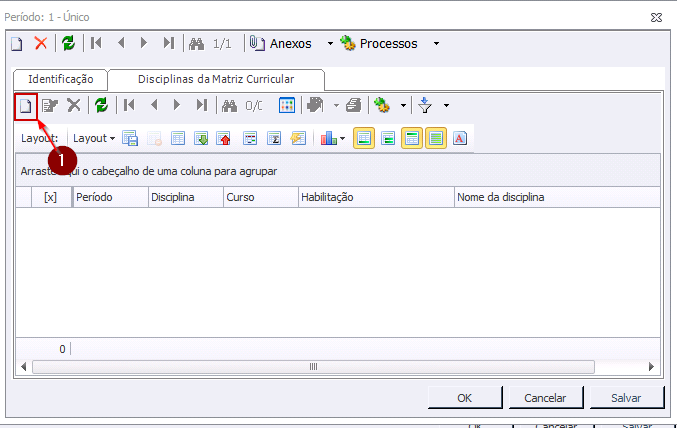Click the red A font formatting icon
677x428 pixels.
pos(460,138)
